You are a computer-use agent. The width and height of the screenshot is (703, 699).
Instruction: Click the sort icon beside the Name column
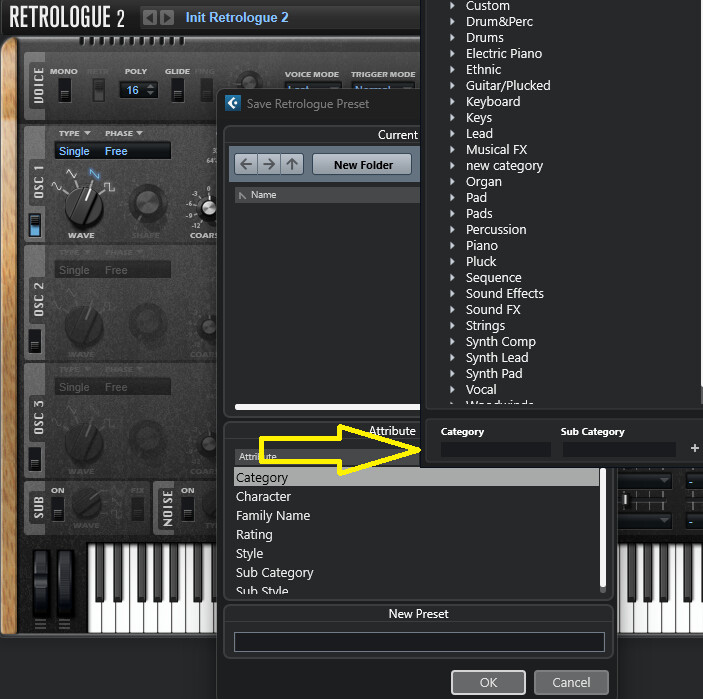click(243, 195)
